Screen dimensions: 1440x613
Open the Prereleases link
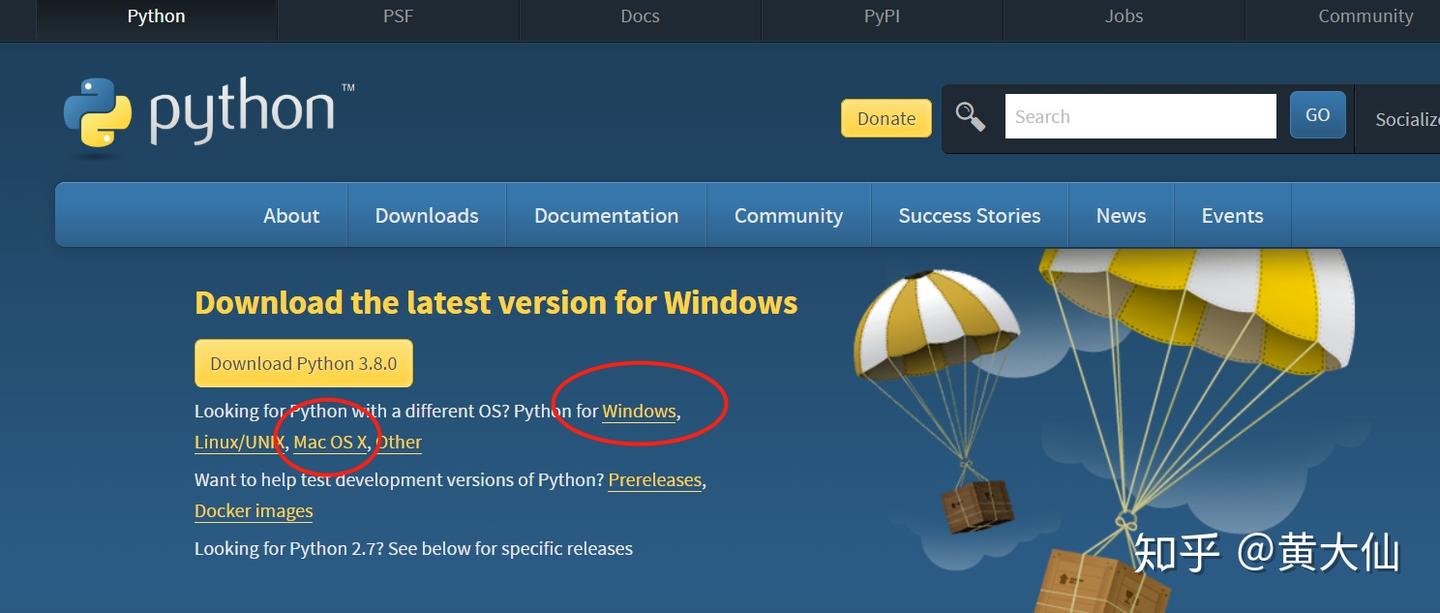tap(655, 480)
